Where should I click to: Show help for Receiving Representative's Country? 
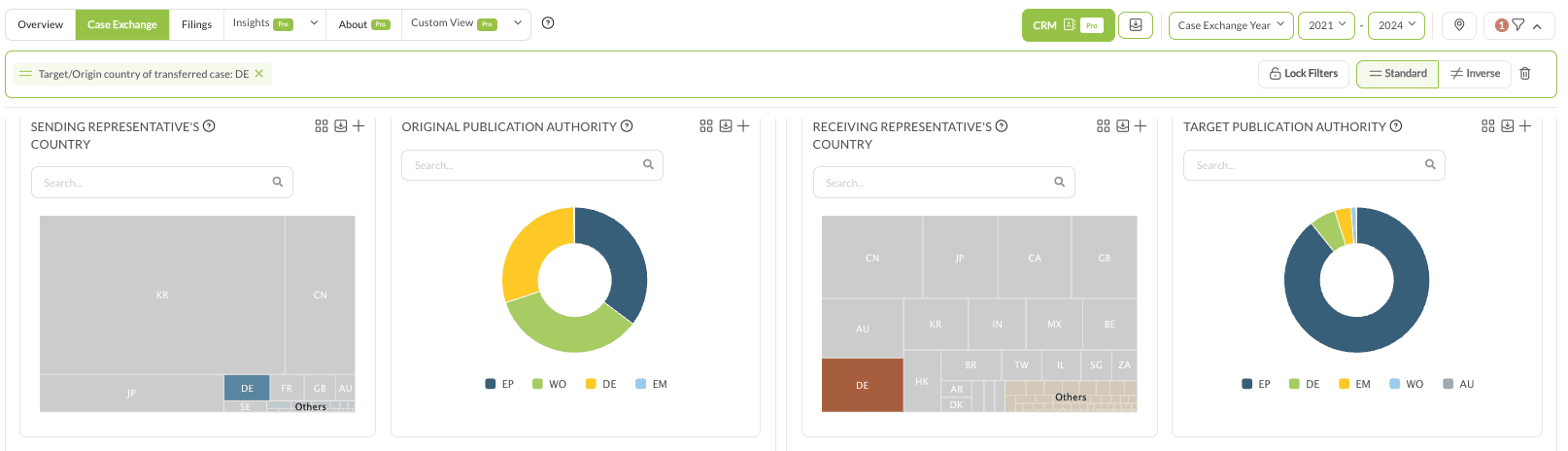click(x=1002, y=126)
